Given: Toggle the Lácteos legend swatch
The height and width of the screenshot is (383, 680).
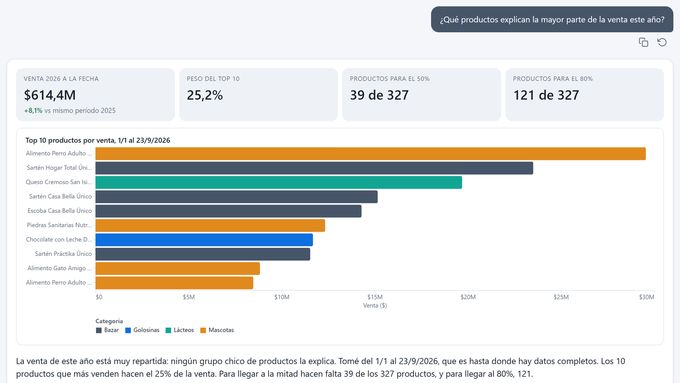Looking at the screenshot, I should coord(168,330).
